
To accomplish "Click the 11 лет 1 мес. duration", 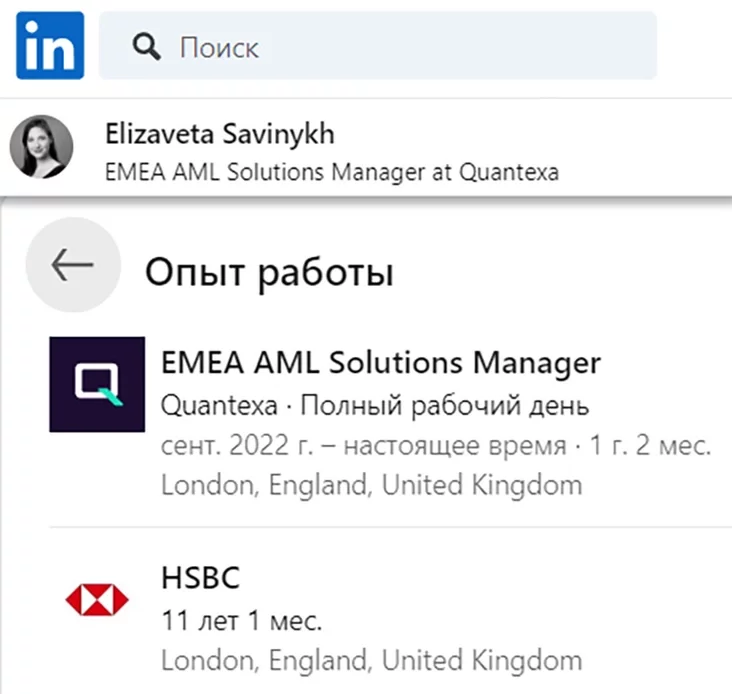I will [x=242, y=621].
